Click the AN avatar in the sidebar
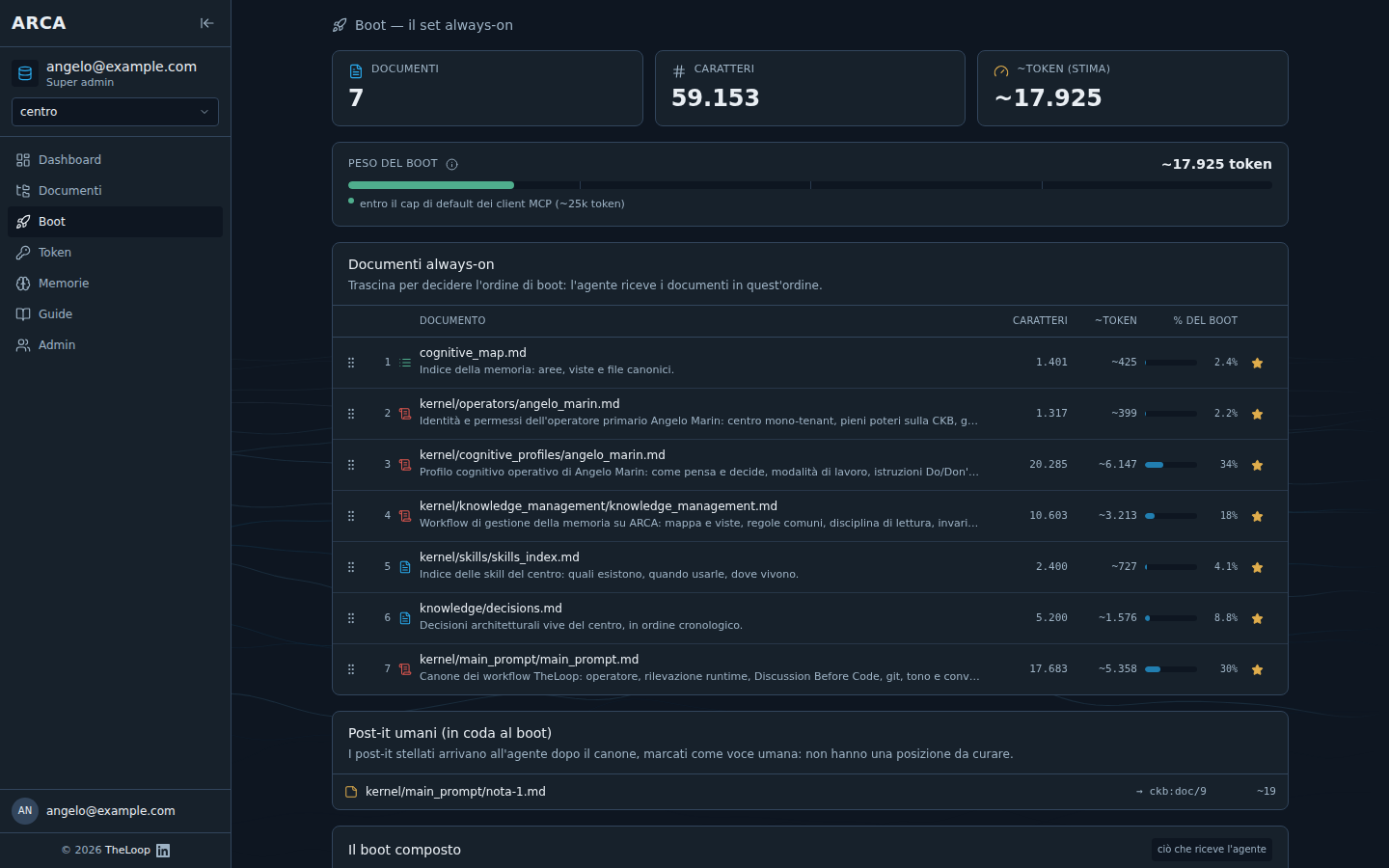 pyautogui.click(x=25, y=811)
